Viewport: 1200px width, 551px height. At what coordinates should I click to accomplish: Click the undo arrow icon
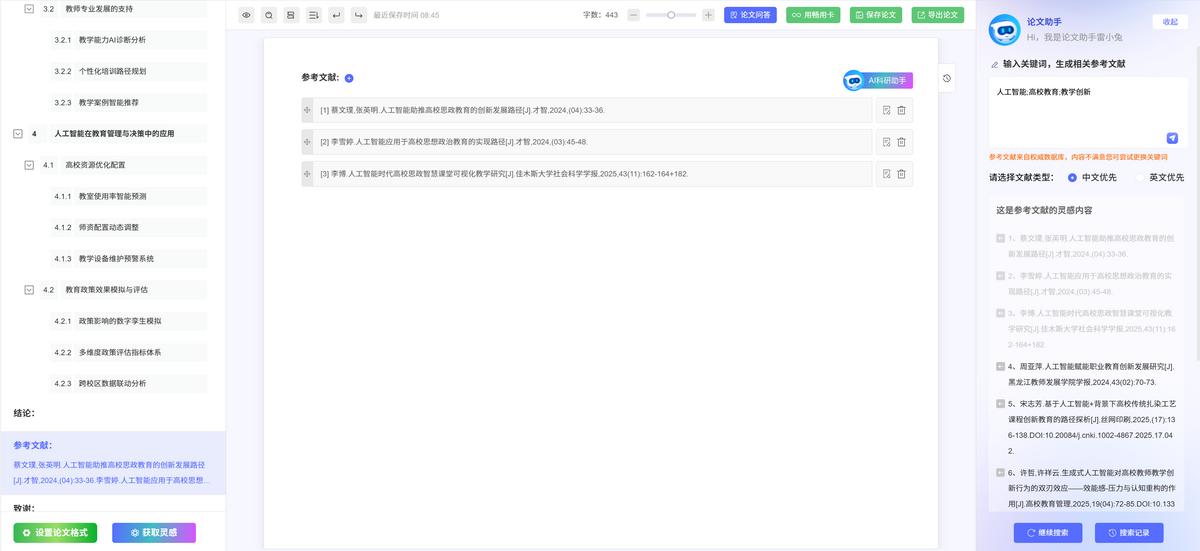336,15
